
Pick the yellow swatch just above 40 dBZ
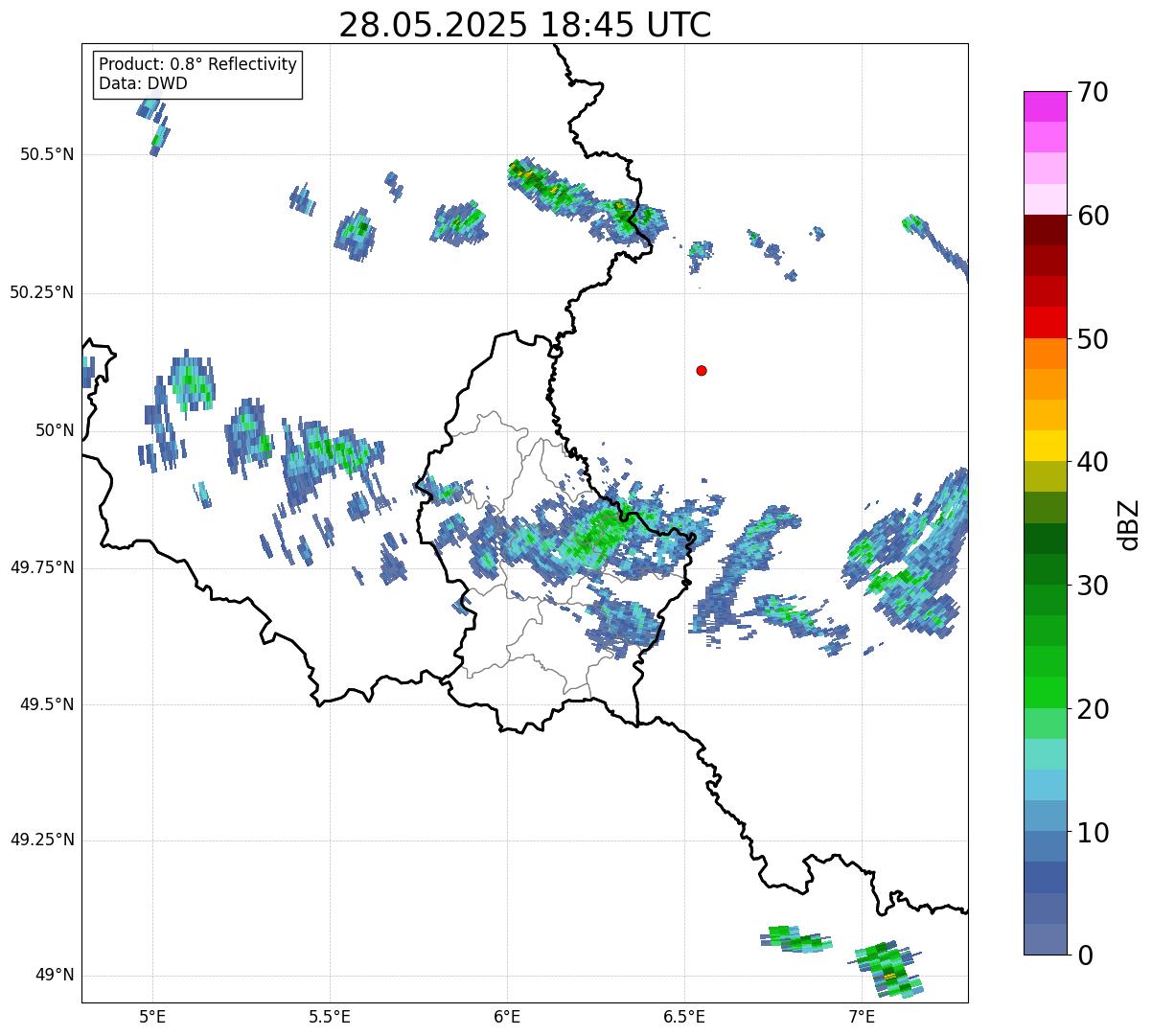point(1046,447)
